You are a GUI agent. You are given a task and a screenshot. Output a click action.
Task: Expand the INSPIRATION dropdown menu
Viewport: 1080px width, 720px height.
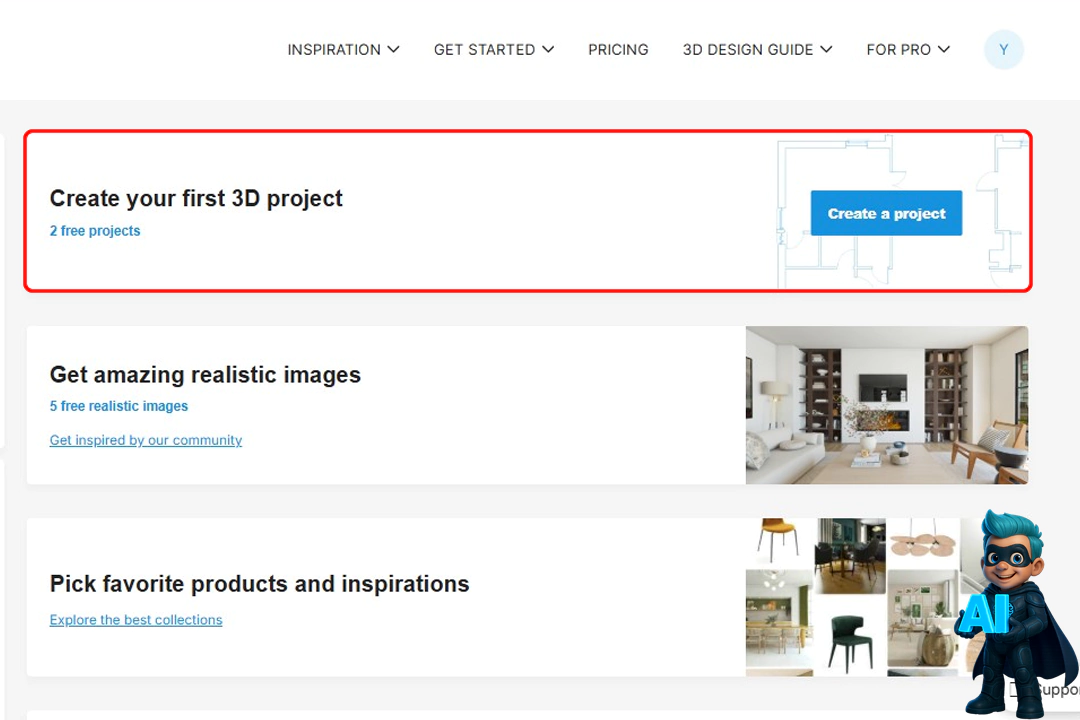343,50
